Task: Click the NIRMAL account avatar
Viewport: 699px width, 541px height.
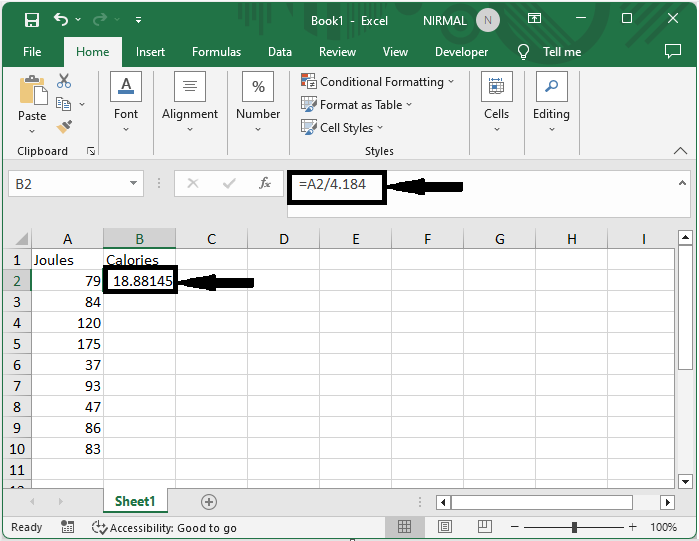Action: [488, 20]
